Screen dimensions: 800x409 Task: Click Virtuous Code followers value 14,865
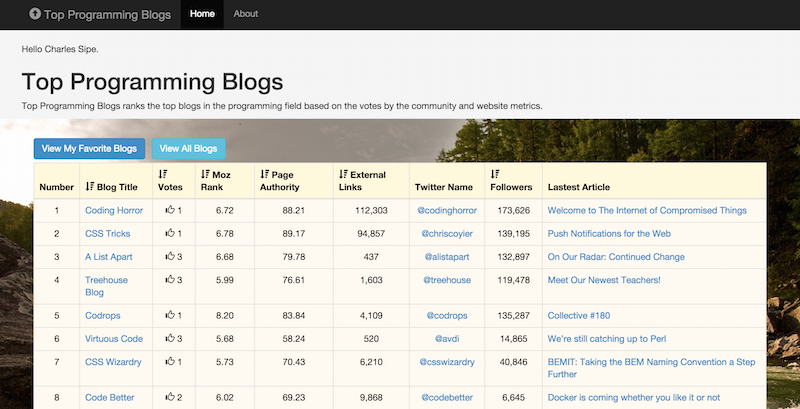coord(514,339)
